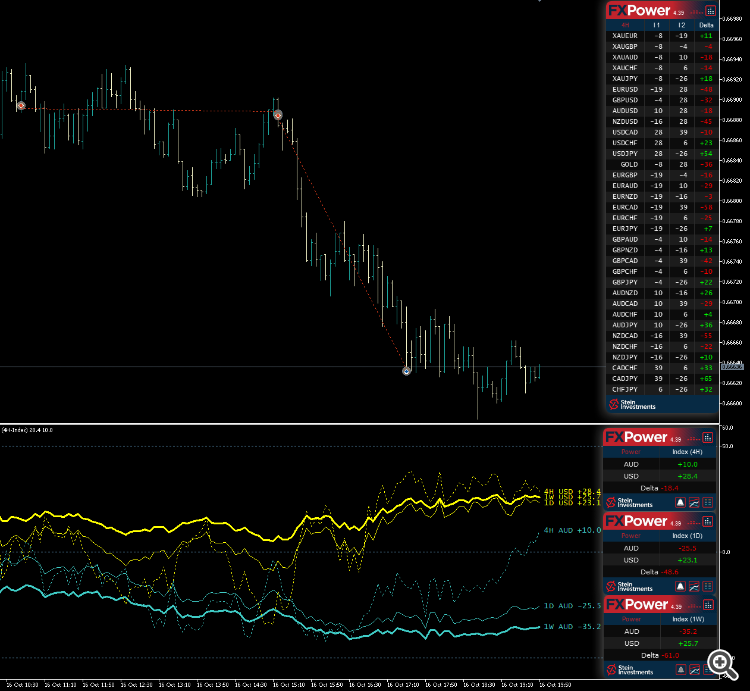
Task: Open the alert bell in the Index (1D) panel
Action: (x=680, y=586)
